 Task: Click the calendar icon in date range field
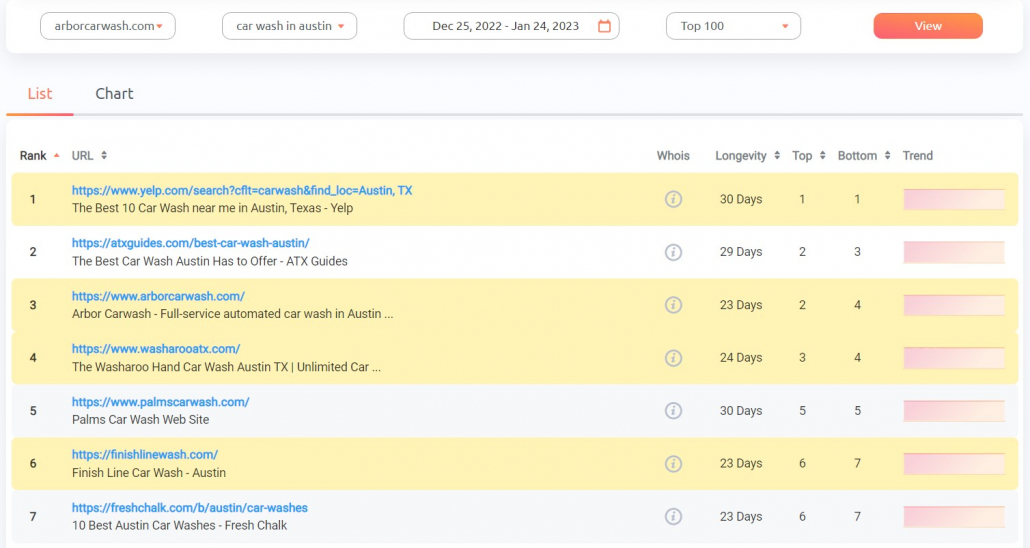[604, 26]
